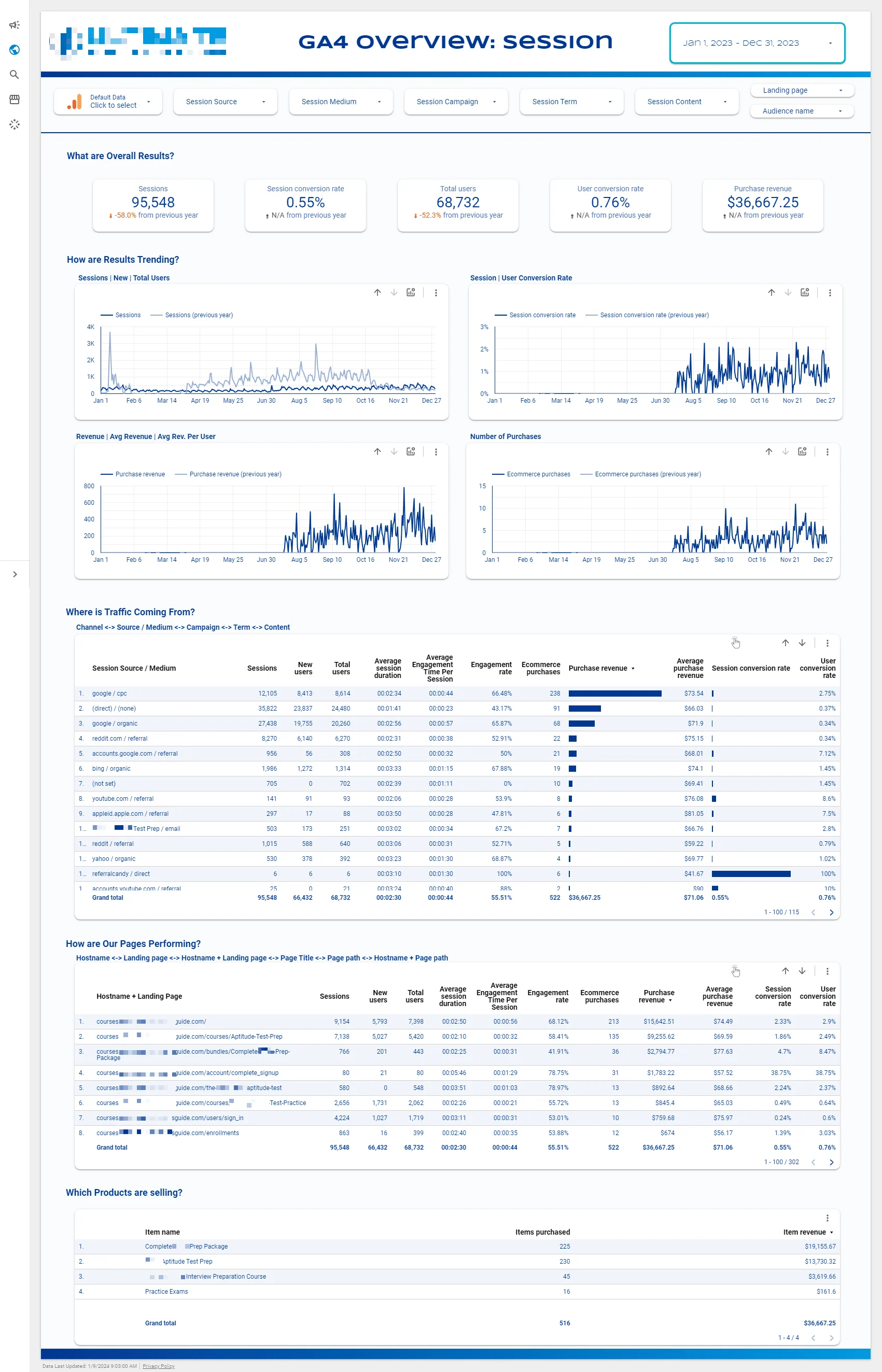Open the megaphone announcements icon in sidebar
Screen dimensions: 882x1372
(15, 24)
